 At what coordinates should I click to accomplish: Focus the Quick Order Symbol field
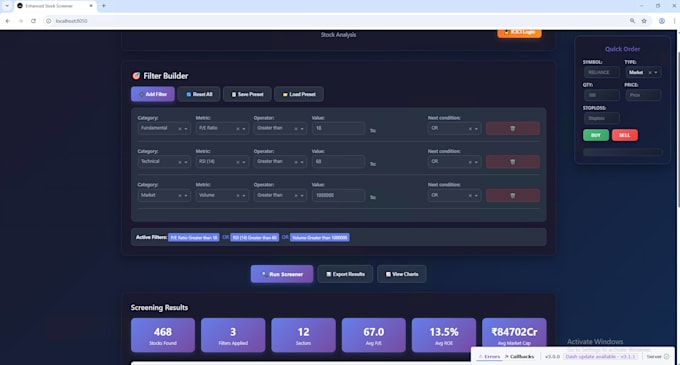601,72
